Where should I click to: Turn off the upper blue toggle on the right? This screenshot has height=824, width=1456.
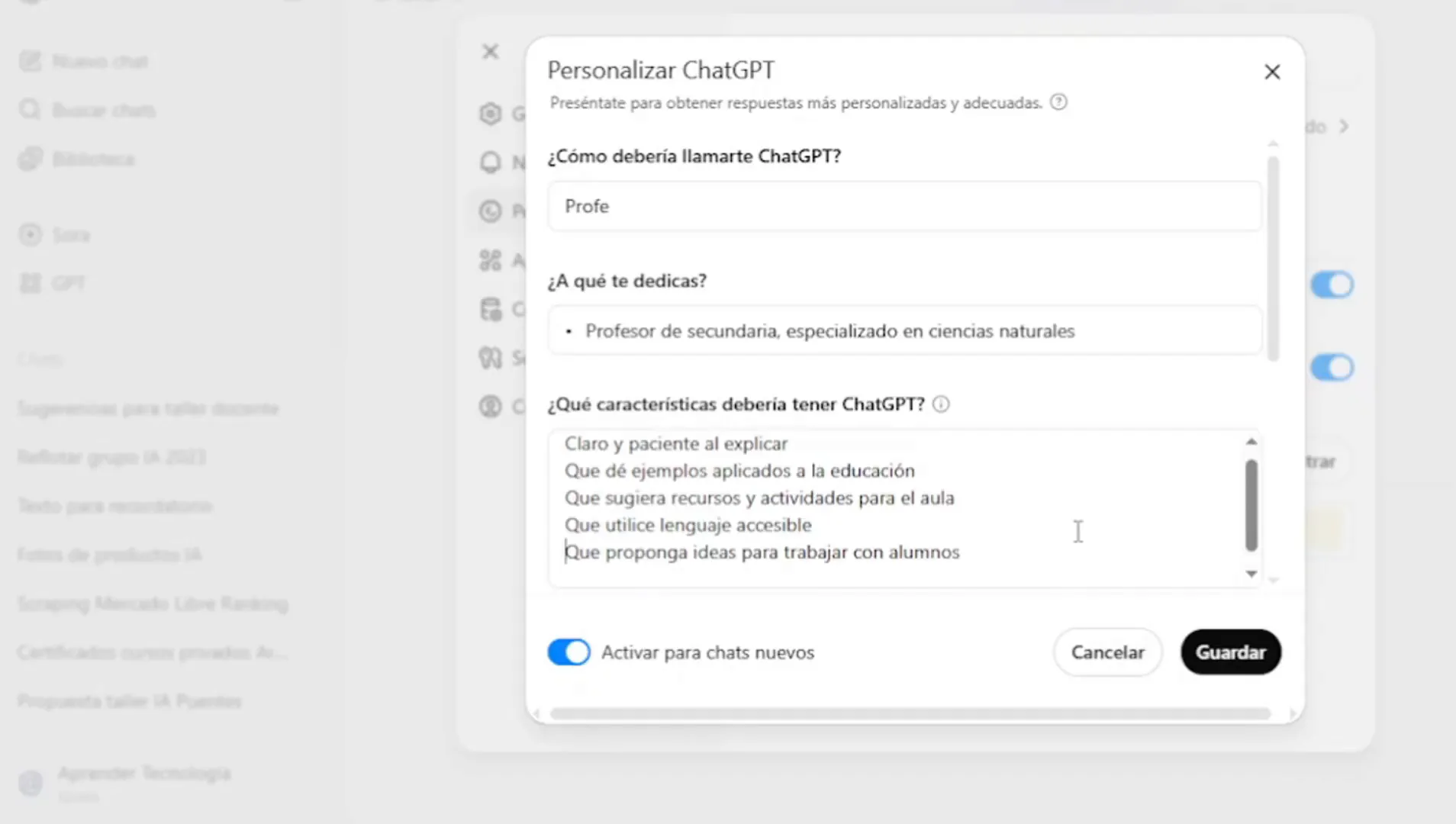pos(1332,285)
